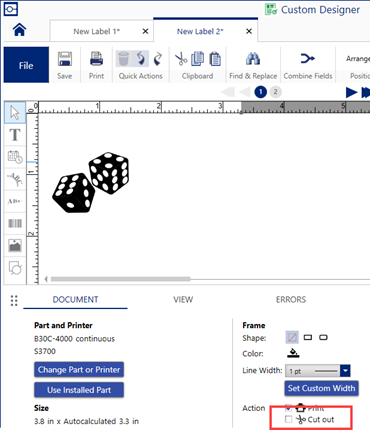The width and height of the screenshot is (370, 430).
Task: Open the VIEW panel tab
Action: (x=183, y=299)
